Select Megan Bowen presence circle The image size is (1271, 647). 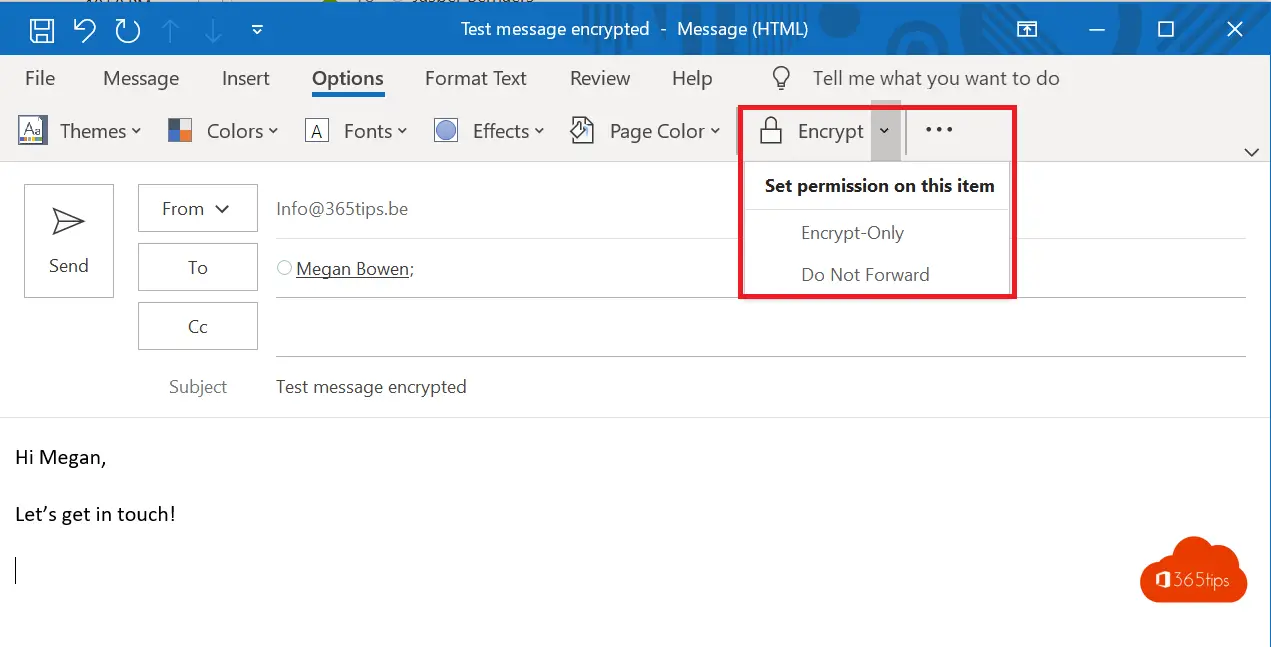285,268
